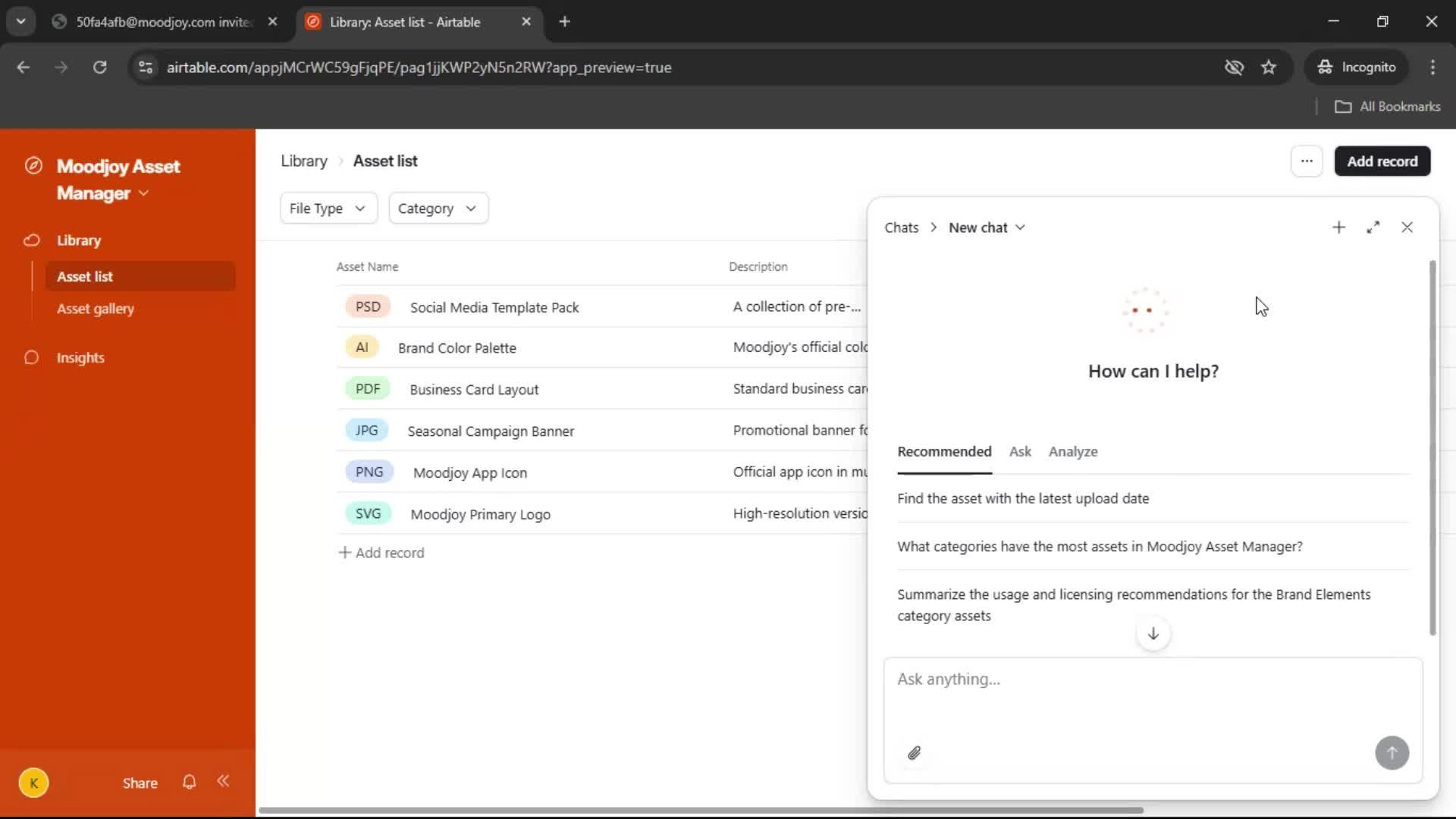Open the user avatar K menu

tap(33, 783)
